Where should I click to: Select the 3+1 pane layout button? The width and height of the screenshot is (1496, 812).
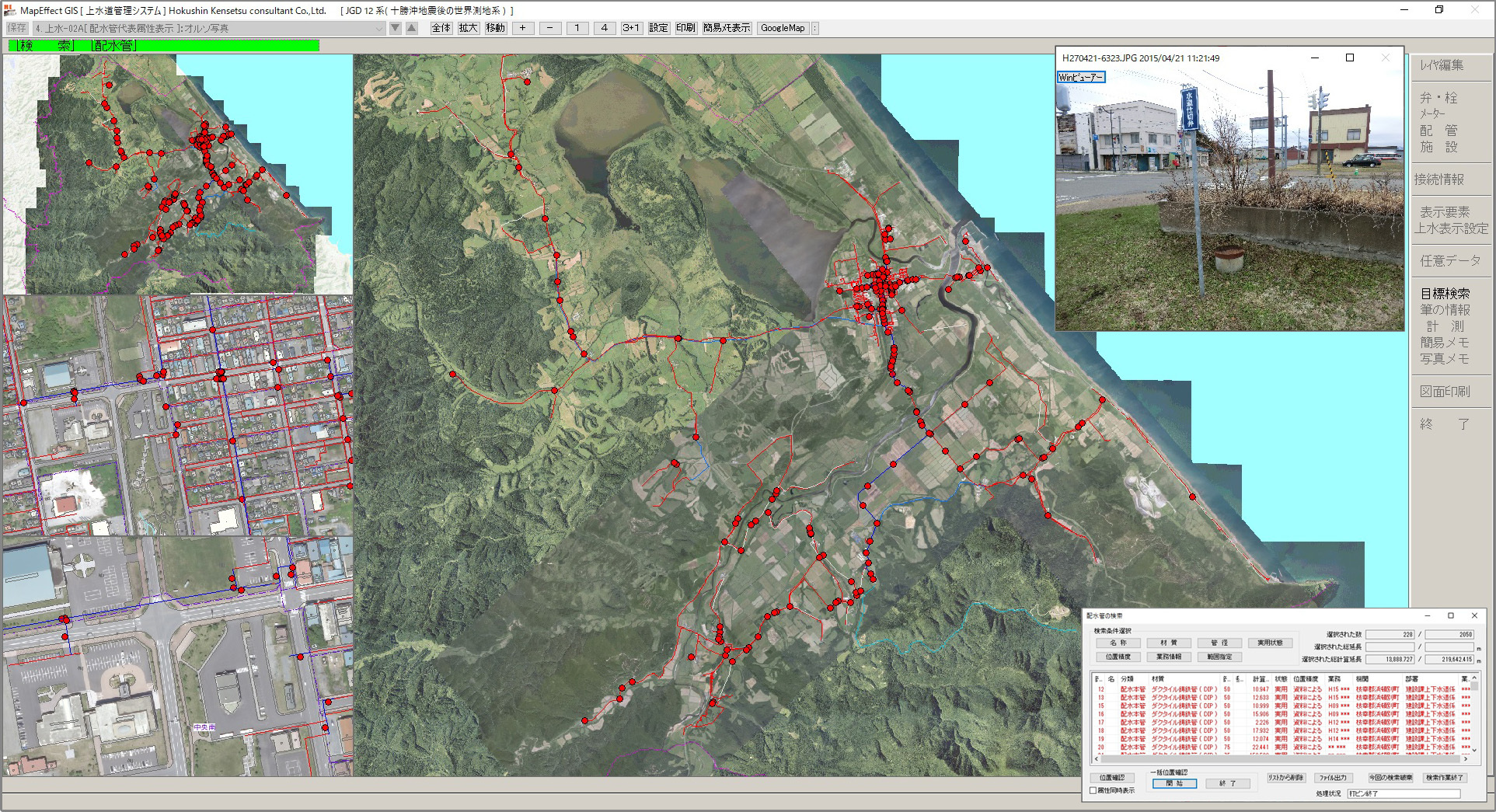[630, 28]
